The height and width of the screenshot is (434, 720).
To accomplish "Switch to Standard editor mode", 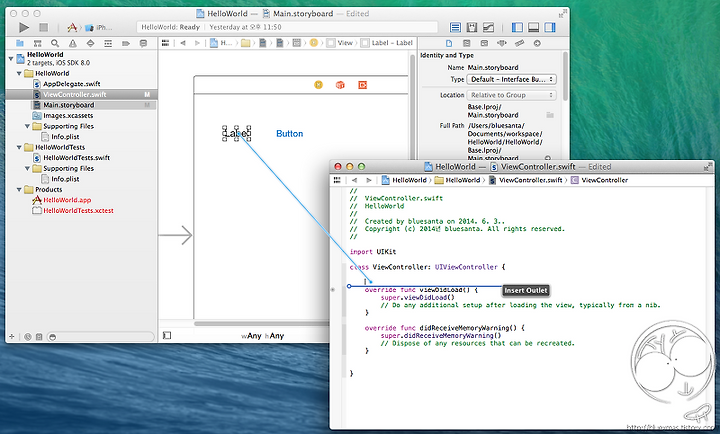I will (455, 28).
